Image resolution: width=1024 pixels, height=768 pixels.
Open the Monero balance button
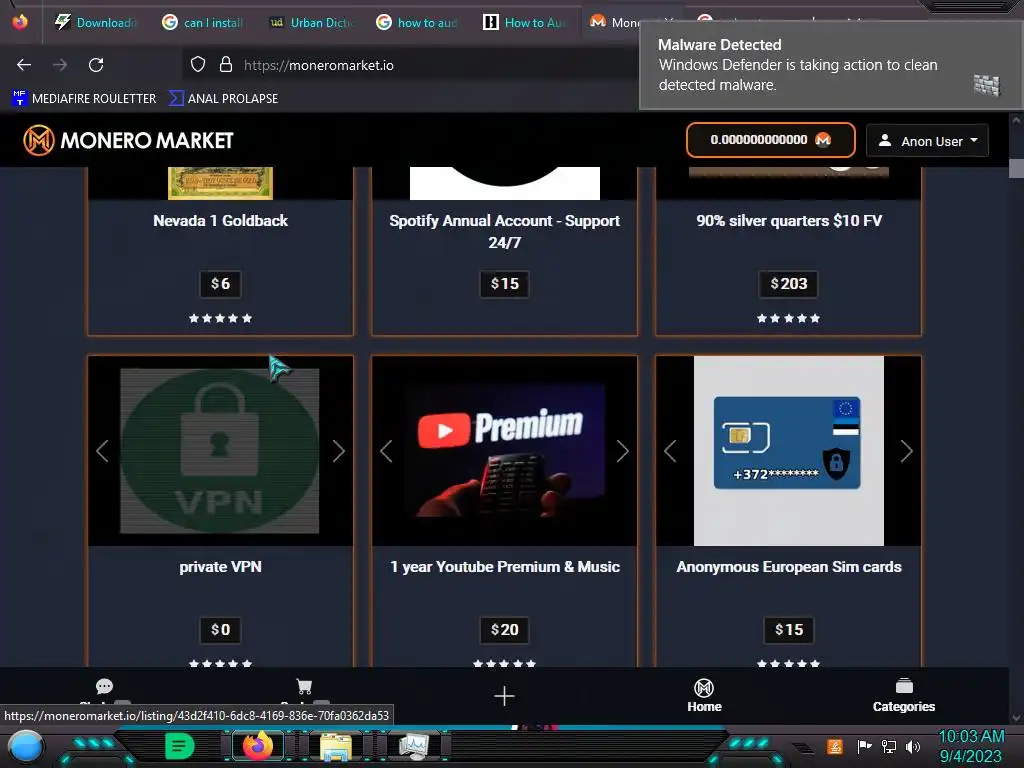pyautogui.click(x=771, y=140)
